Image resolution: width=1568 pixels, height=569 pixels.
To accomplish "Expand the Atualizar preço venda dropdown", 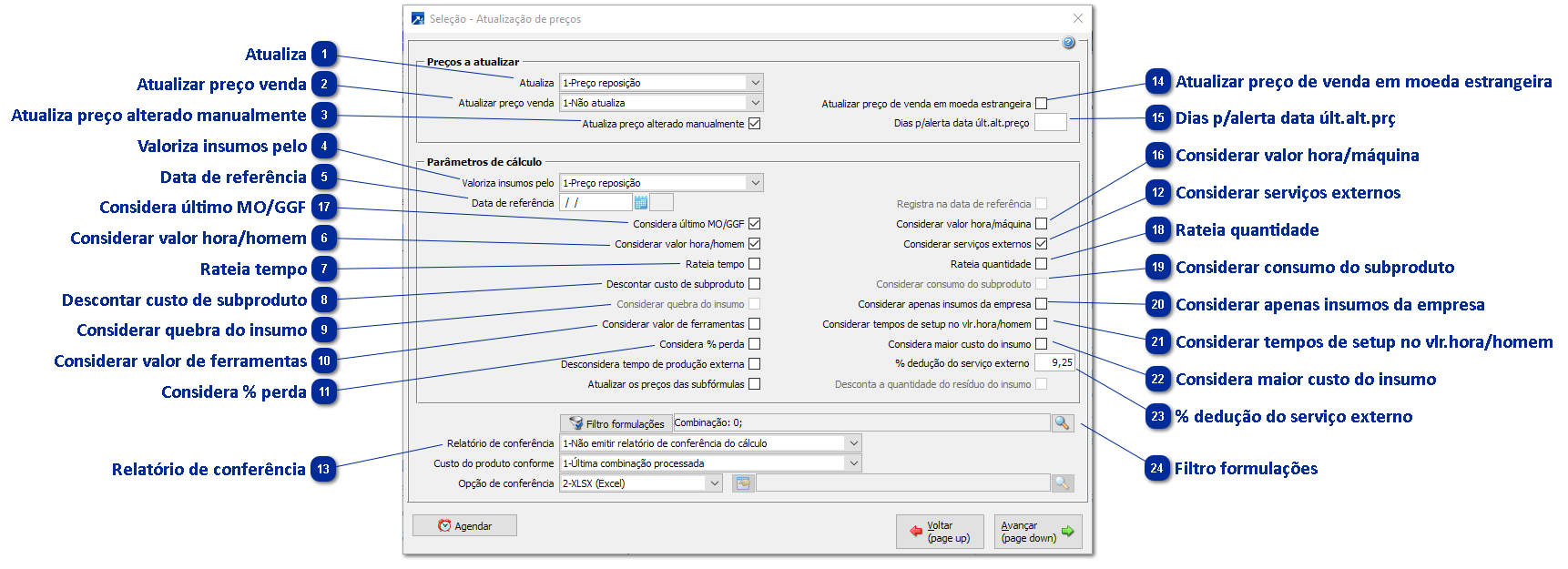I will coord(755,103).
